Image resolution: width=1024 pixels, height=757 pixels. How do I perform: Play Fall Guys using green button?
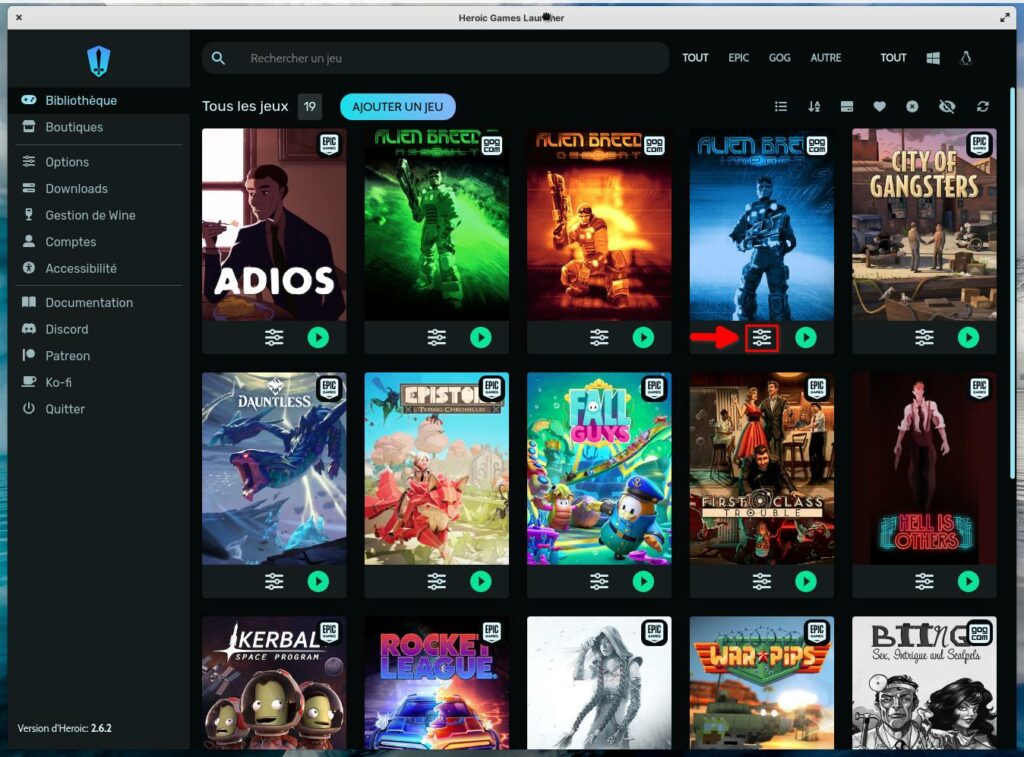643,581
